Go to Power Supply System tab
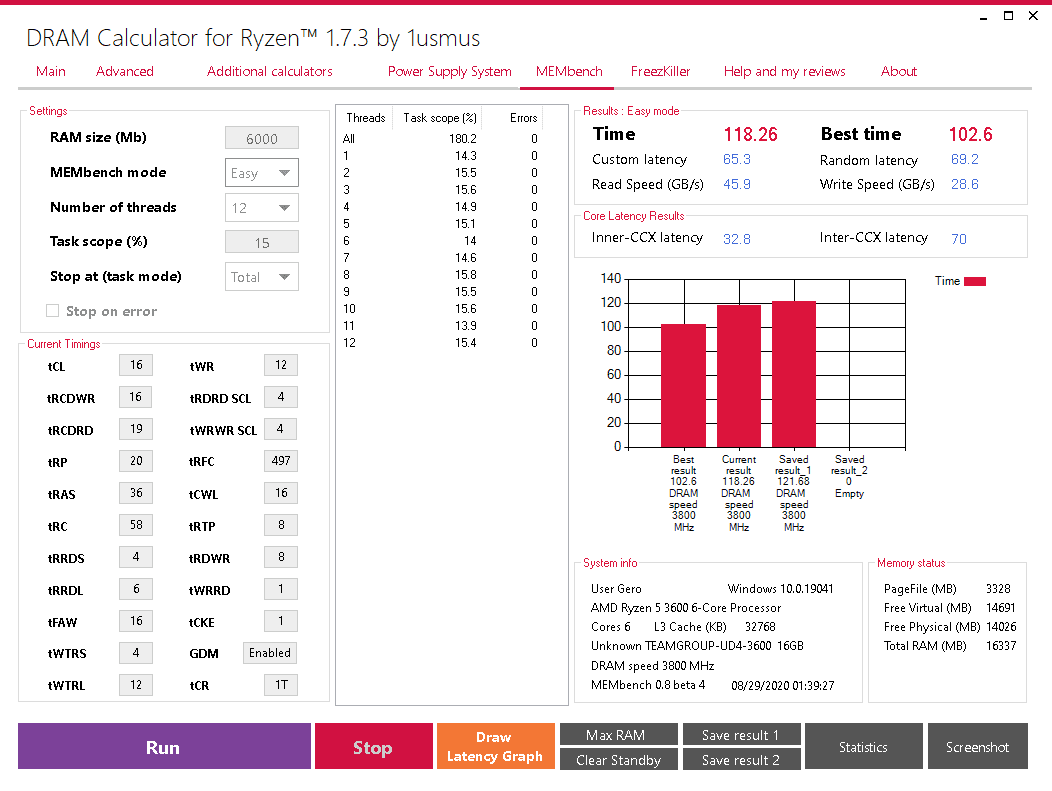The image size is (1052, 791). [450, 71]
